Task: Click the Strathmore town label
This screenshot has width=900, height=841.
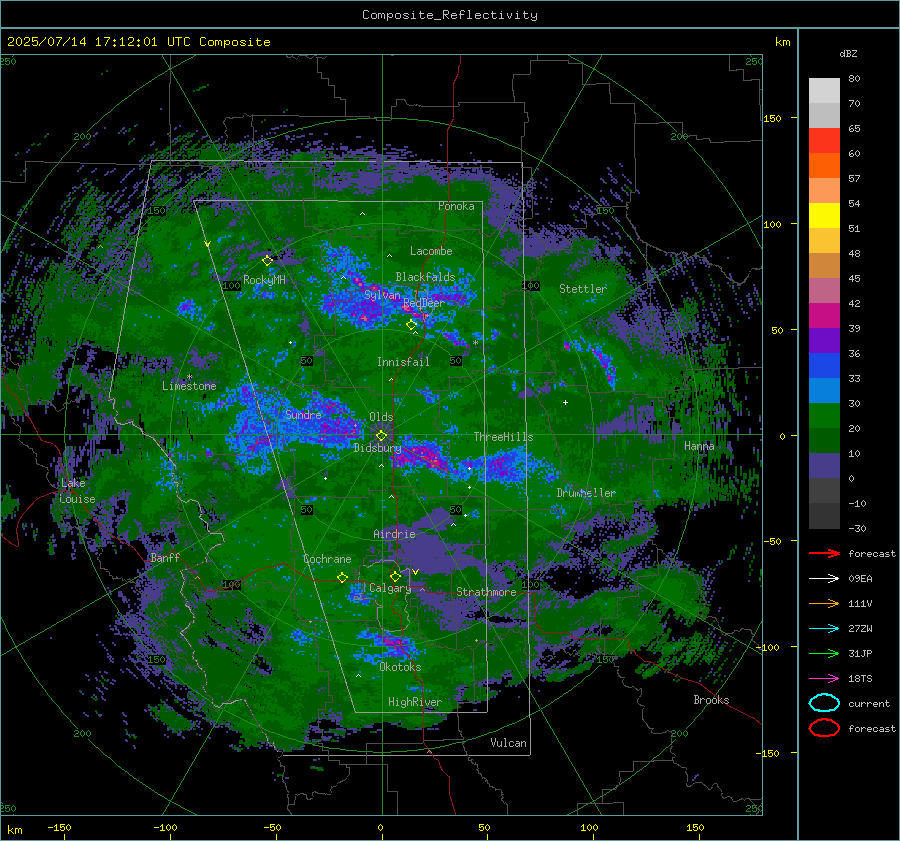Action: [486, 592]
